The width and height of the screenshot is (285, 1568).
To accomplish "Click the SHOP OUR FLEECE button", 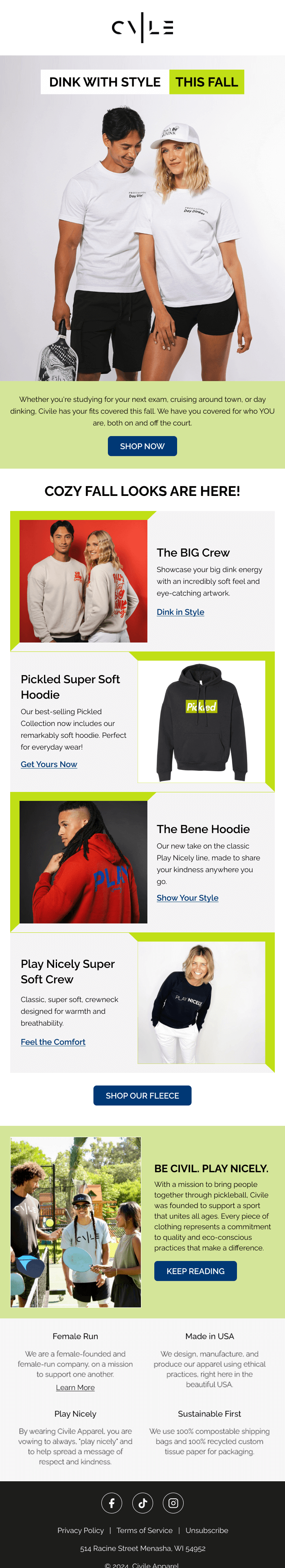I will (142, 1095).
